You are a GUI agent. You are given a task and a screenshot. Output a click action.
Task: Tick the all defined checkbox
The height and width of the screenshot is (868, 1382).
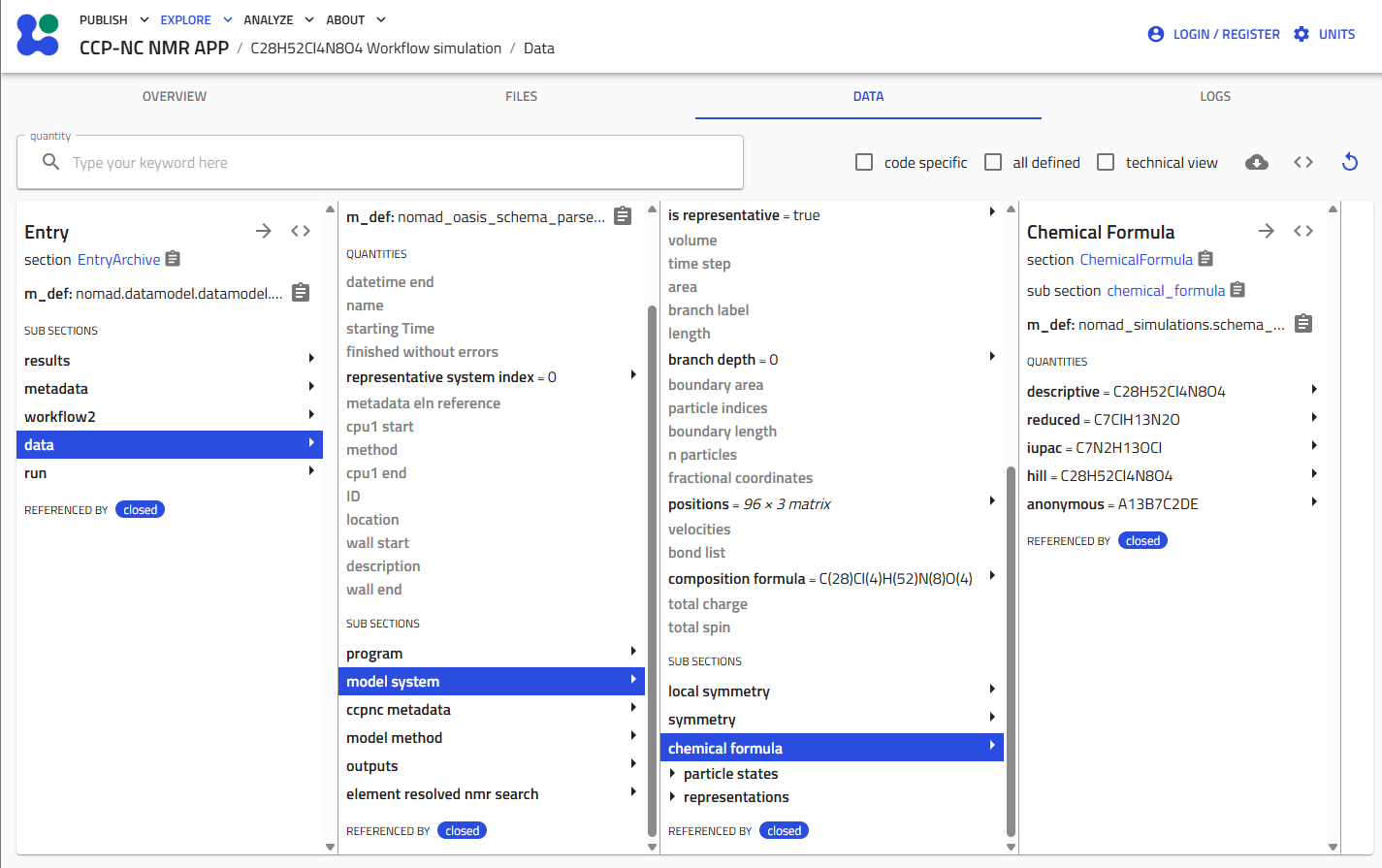point(993,162)
